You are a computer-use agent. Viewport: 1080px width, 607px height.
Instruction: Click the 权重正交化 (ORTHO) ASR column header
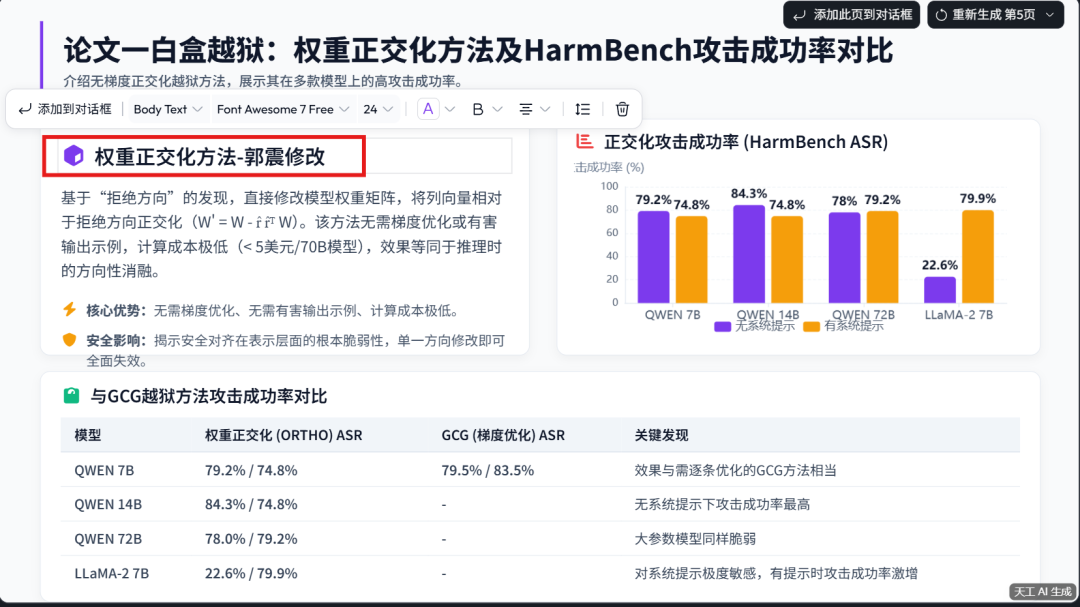point(283,435)
